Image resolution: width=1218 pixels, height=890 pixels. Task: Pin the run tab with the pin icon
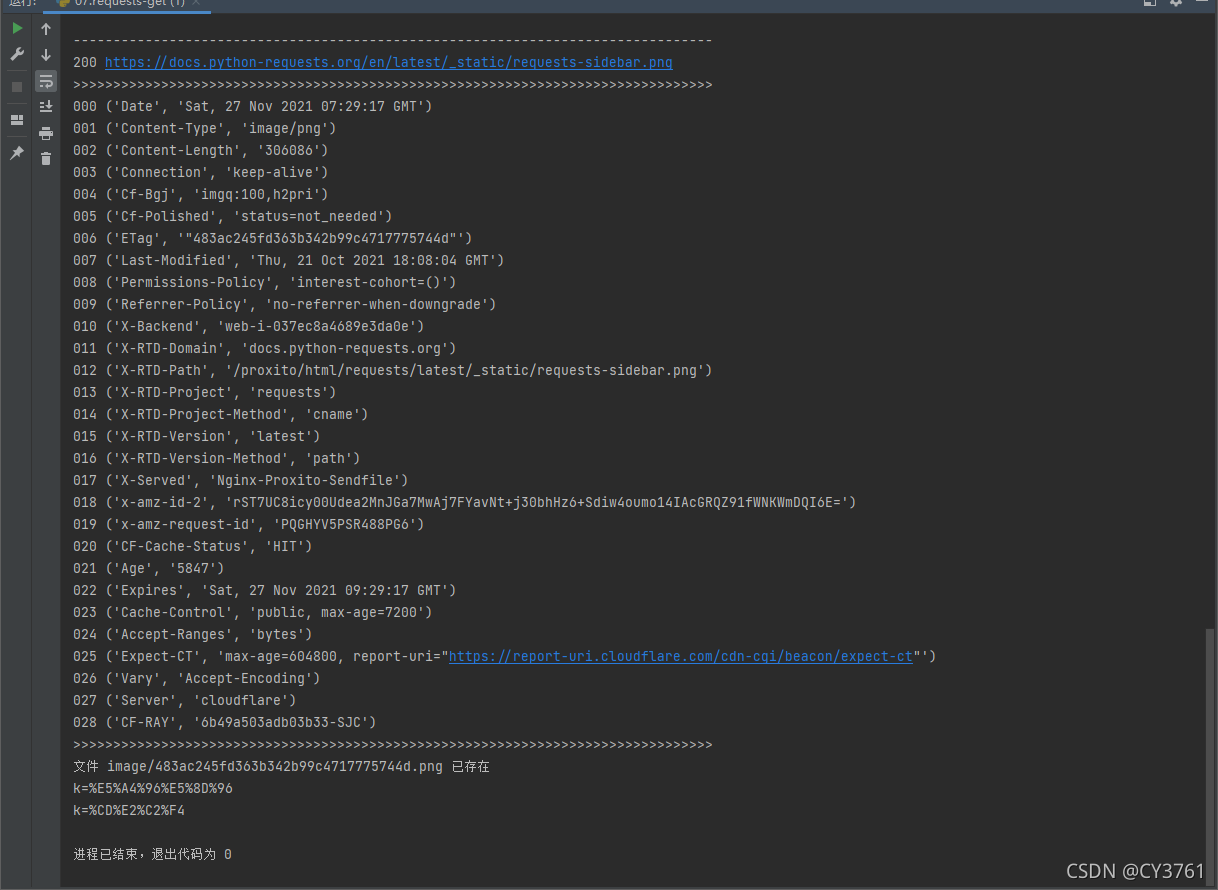[x=17, y=153]
